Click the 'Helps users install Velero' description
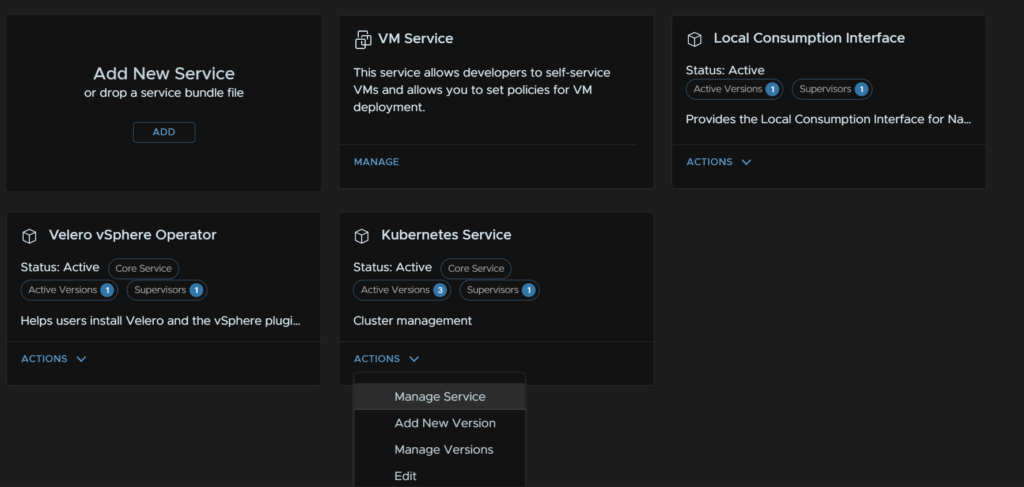 (x=161, y=321)
